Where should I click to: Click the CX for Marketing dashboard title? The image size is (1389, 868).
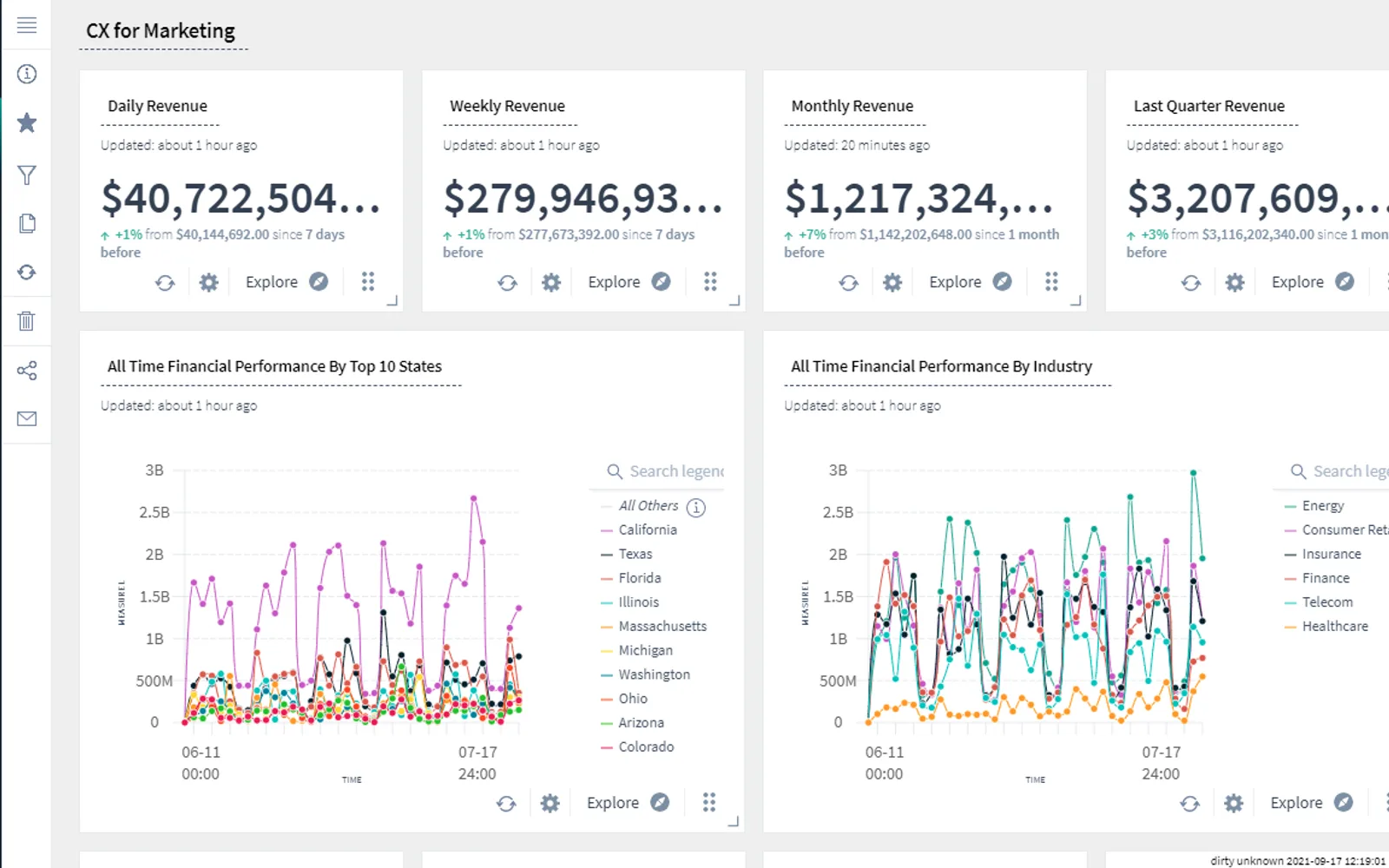click(x=161, y=31)
